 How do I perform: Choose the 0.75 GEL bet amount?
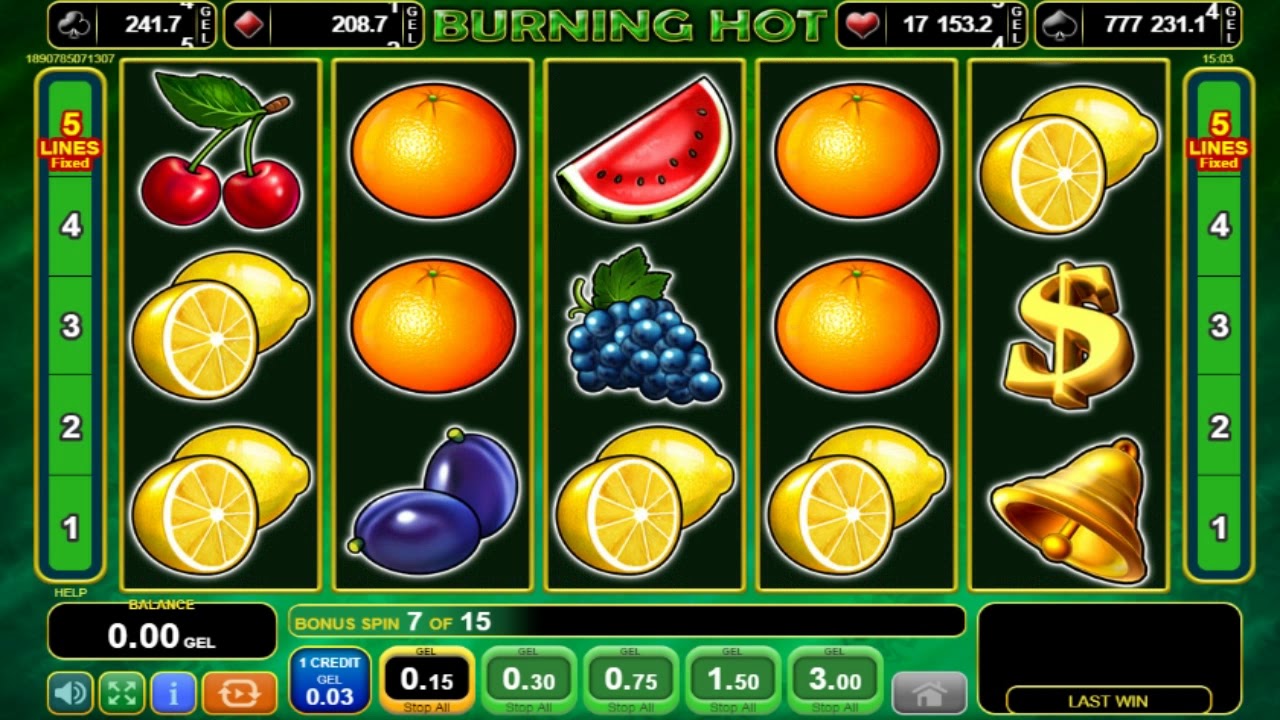coord(631,680)
